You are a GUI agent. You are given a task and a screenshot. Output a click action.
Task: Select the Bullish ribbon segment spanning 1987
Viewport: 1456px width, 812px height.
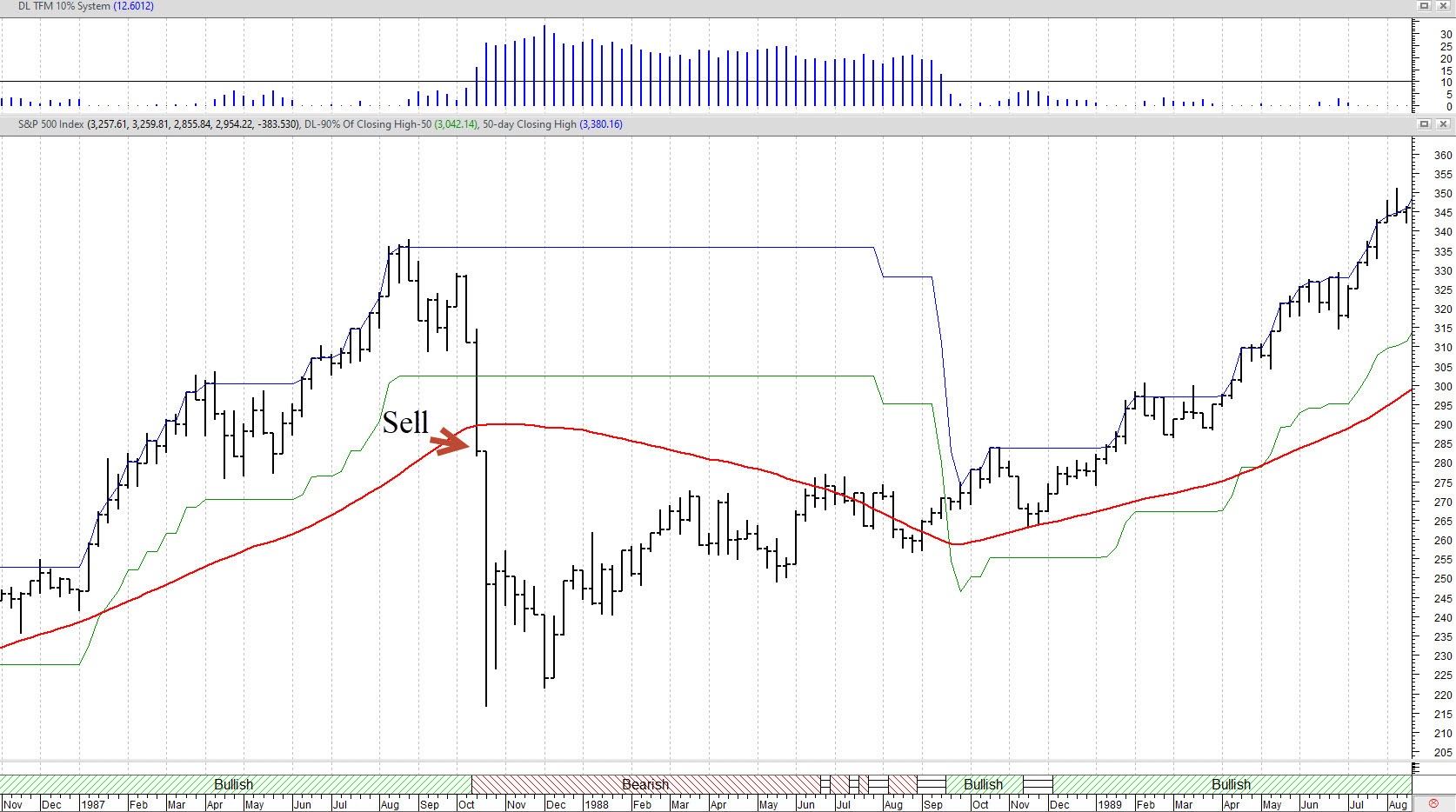(234, 784)
